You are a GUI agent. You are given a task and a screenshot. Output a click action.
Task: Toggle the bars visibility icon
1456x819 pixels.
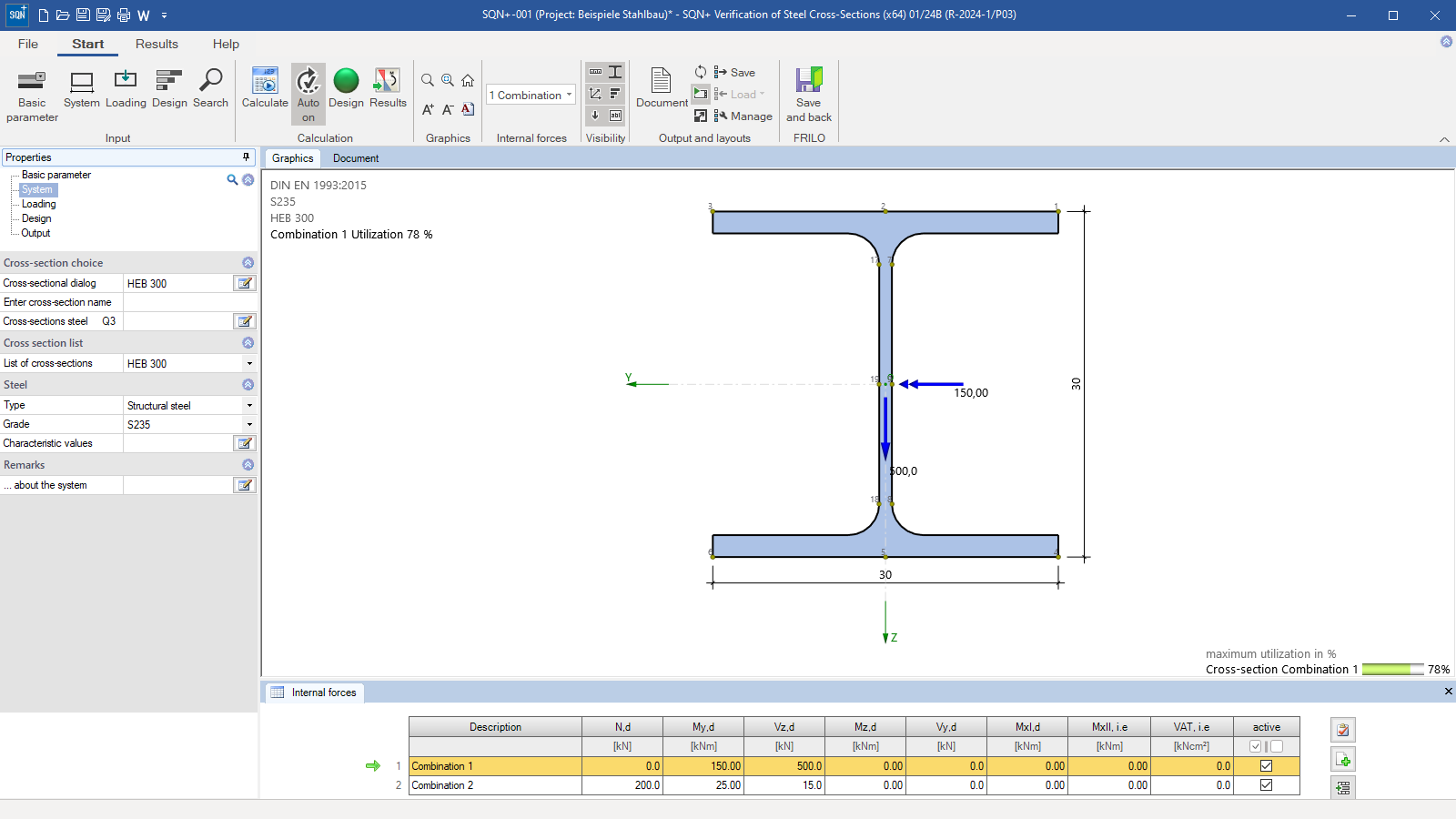(615, 94)
